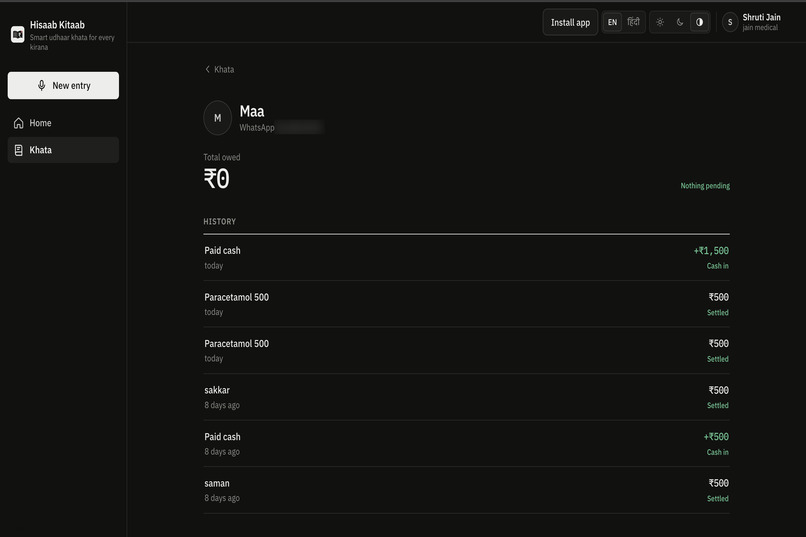The height and width of the screenshot is (537, 806).
Task: Click the Install app button
Action: pyautogui.click(x=570, y=22)
